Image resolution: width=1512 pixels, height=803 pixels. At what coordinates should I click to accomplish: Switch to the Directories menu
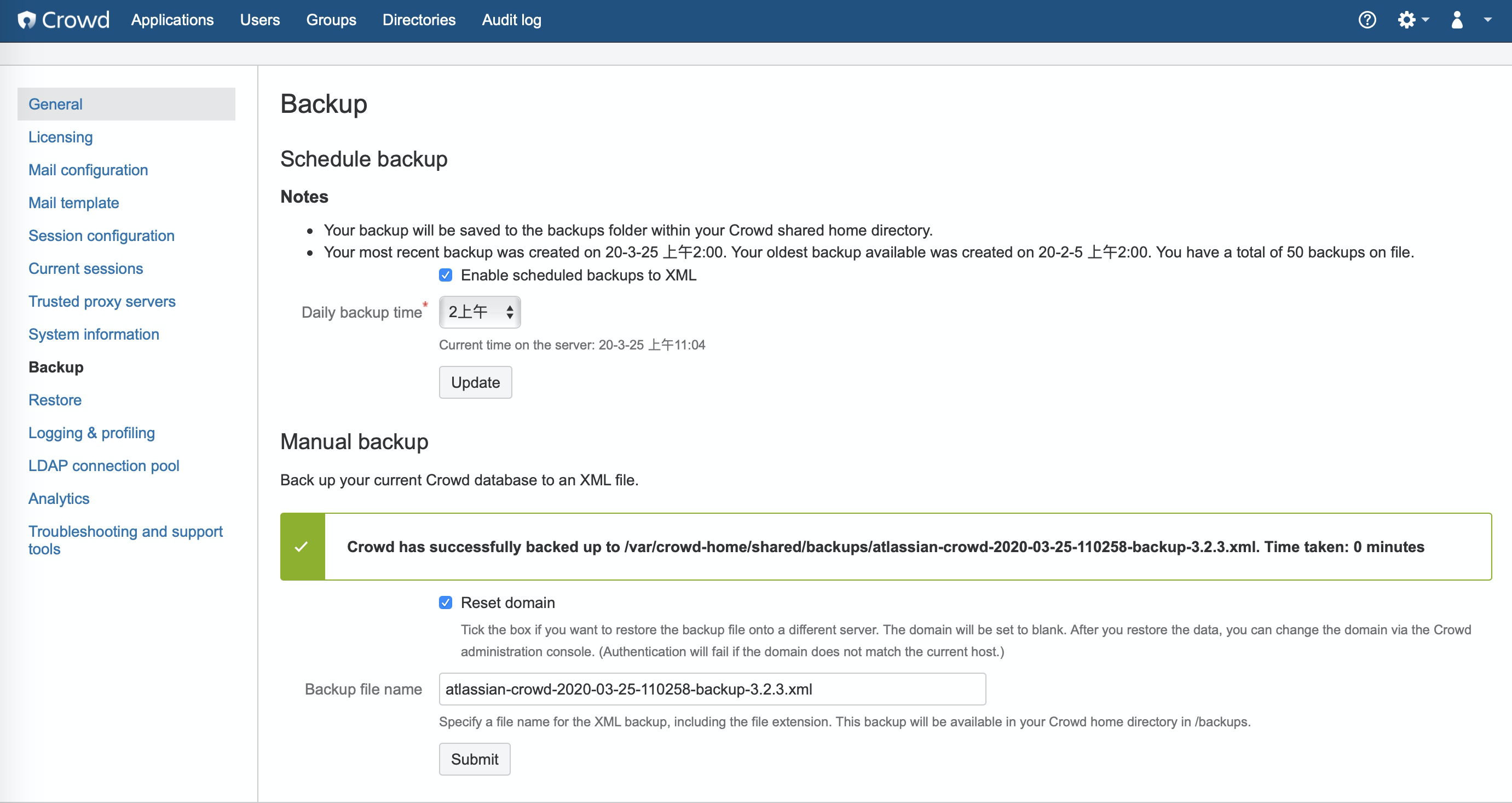[x=419, y=19]
